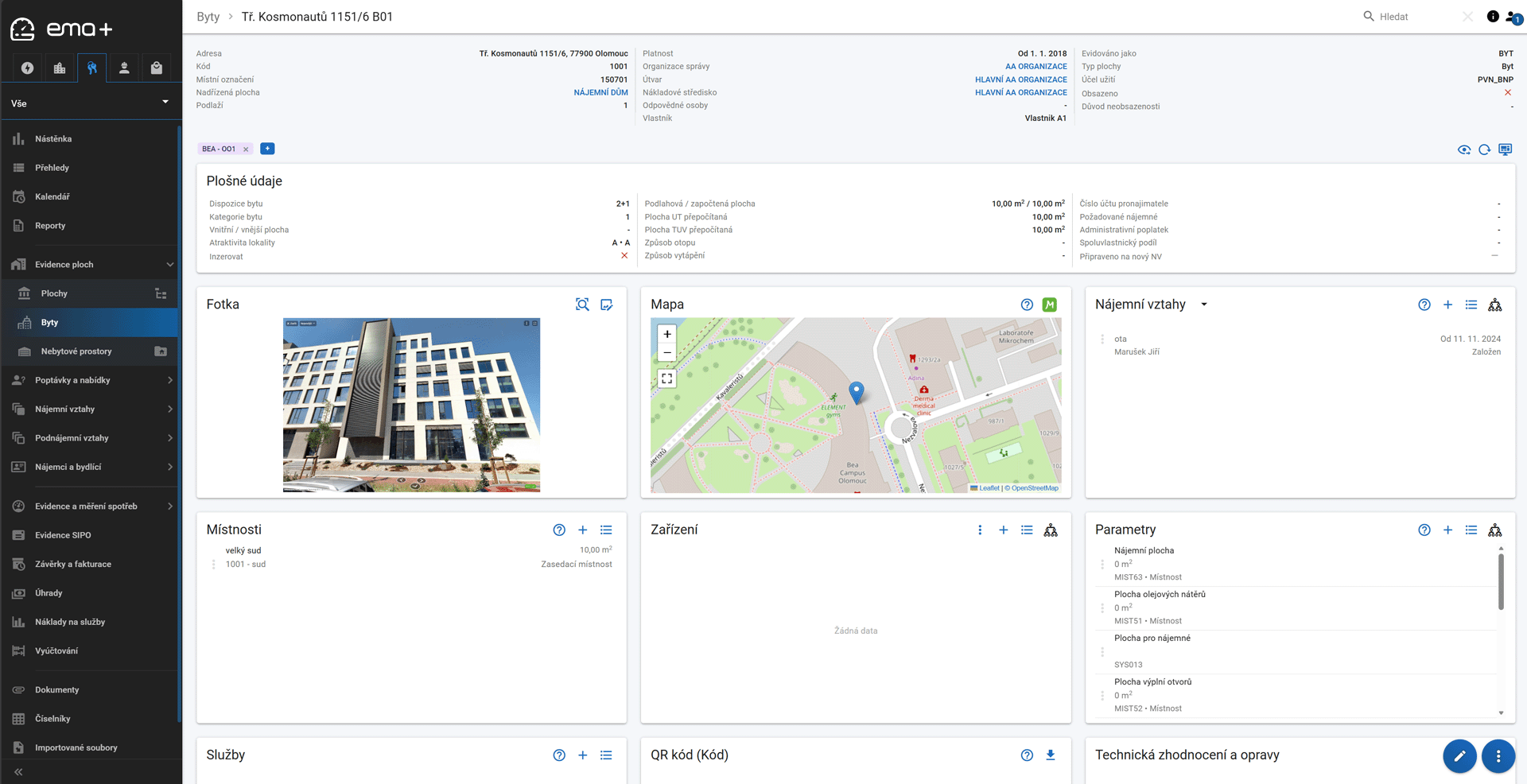This screenshot has width=1527, height=784.
Task: Open the NÁJEMNÍ DŮM parent area link
Action: 600,92
